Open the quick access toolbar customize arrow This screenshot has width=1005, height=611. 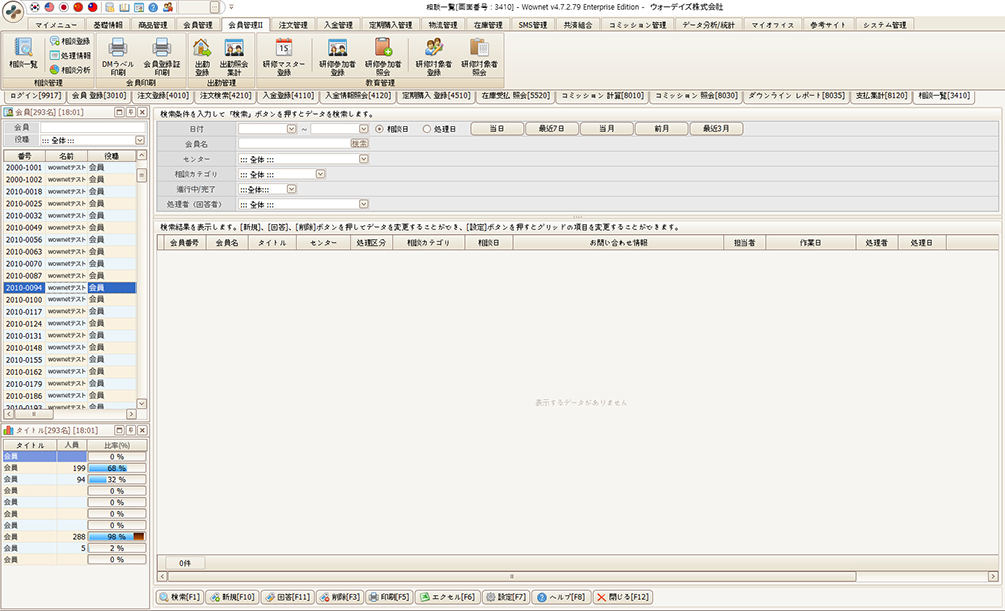(231, 7)
